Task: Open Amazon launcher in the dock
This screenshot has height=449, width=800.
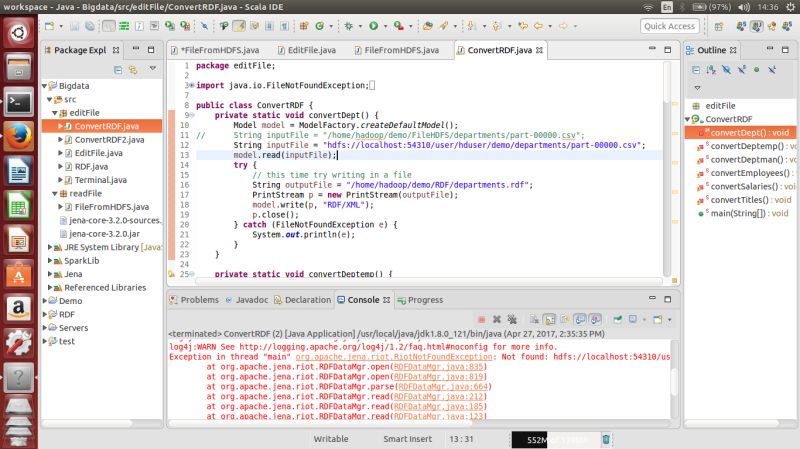Action: coord(19,308)
